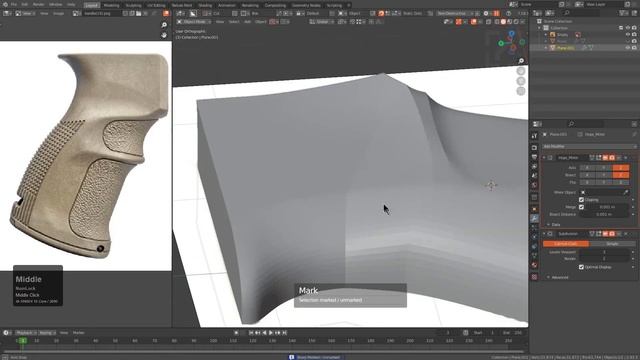
Task: Play the timeline animation forward
Action: [271, 333]
